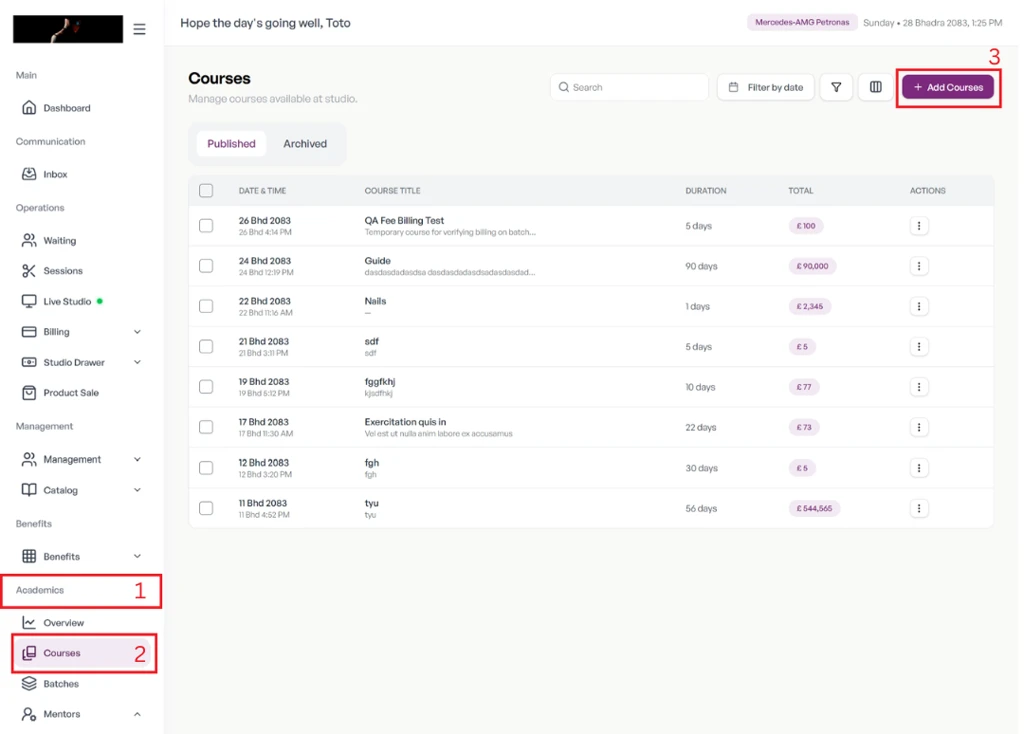
Task: Sort by DATE & TIME column header
Action: point(263,191)
